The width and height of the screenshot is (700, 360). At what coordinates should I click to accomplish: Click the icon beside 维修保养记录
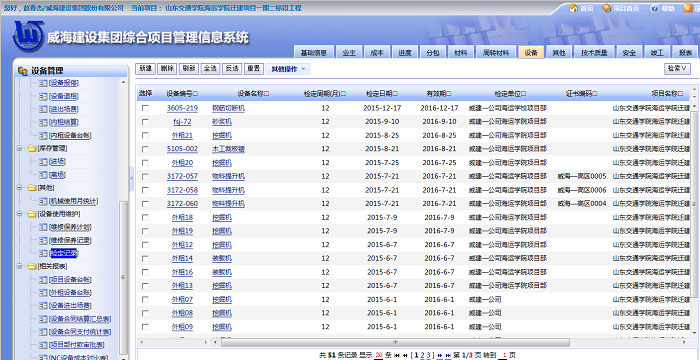point(43,240)
